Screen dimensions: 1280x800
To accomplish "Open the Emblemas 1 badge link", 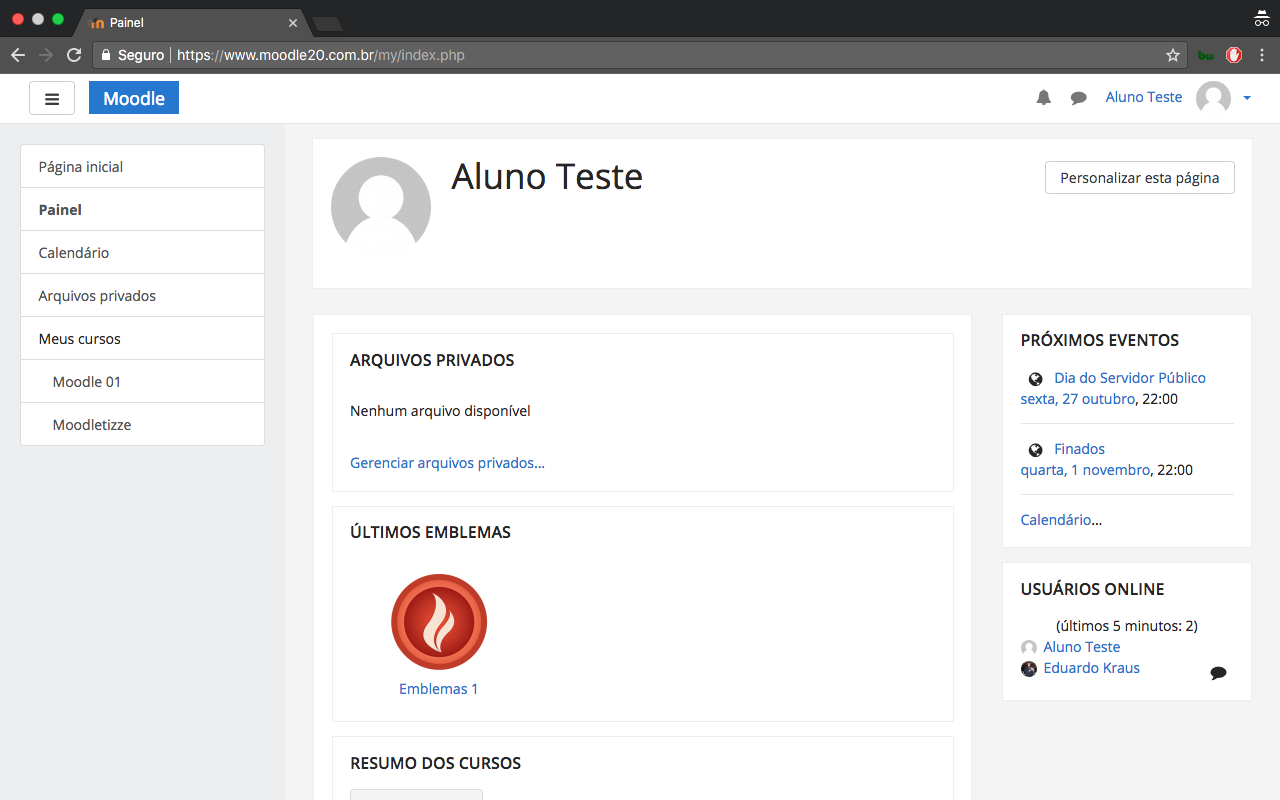I will pos(438,689).
